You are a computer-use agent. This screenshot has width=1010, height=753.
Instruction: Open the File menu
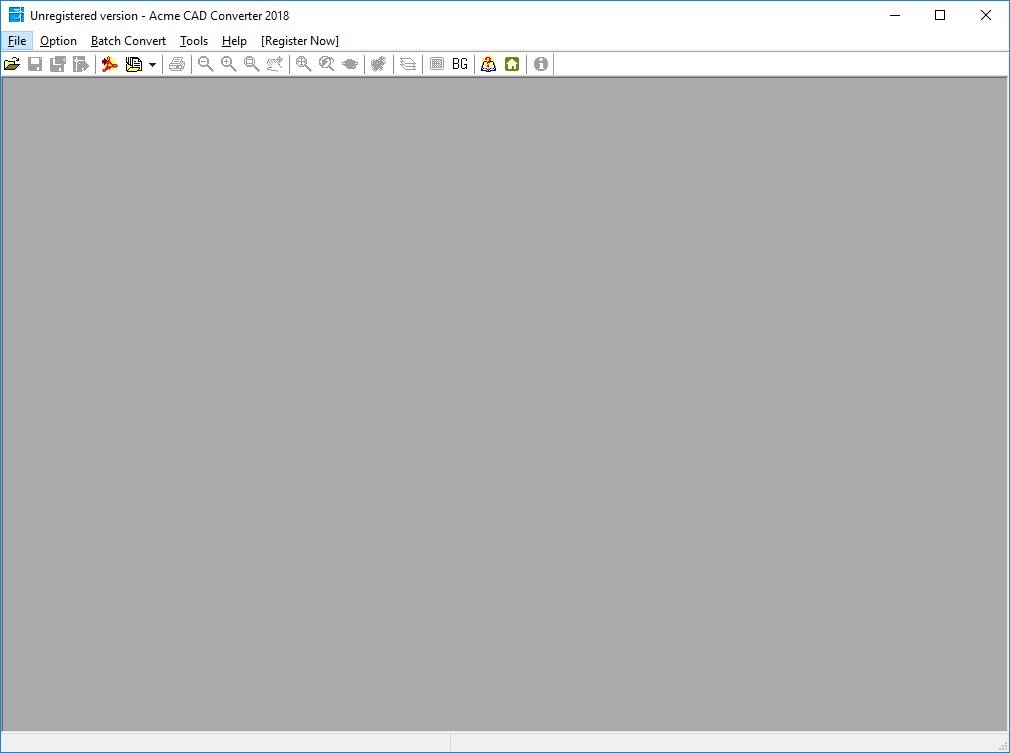pos(17,41)
